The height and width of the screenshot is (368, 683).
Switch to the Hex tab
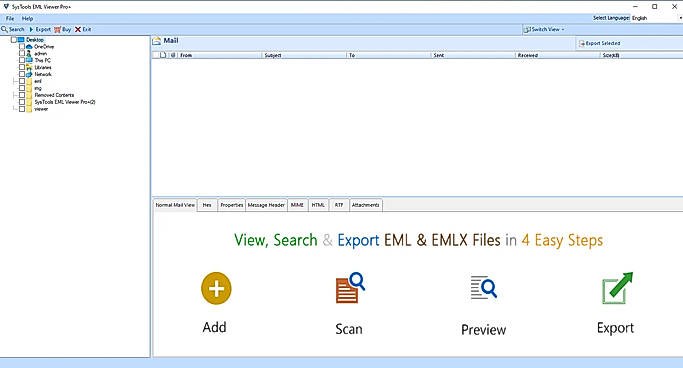click(207, 205)
